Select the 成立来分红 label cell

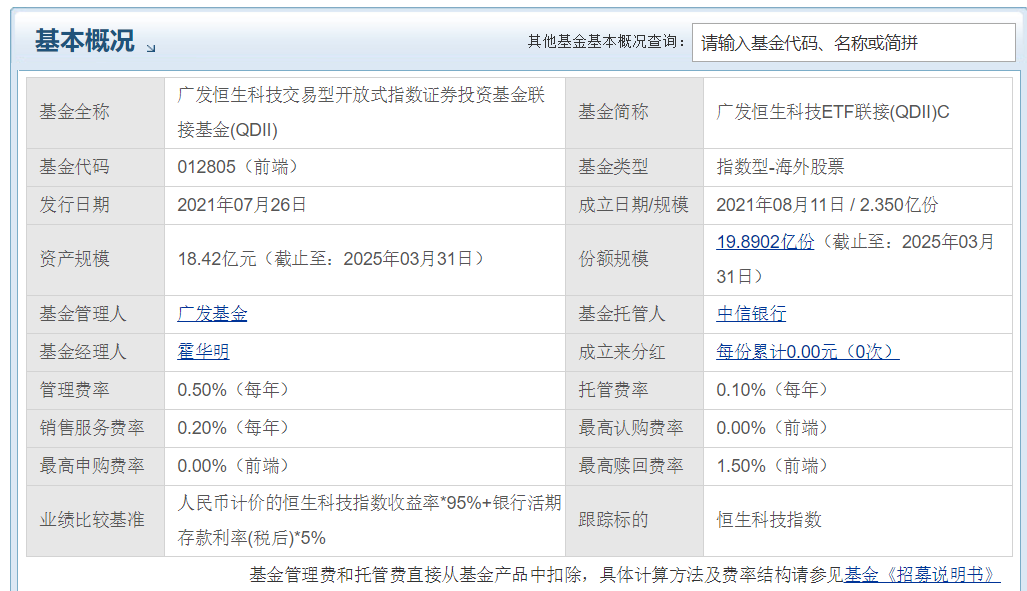[634, 352]
